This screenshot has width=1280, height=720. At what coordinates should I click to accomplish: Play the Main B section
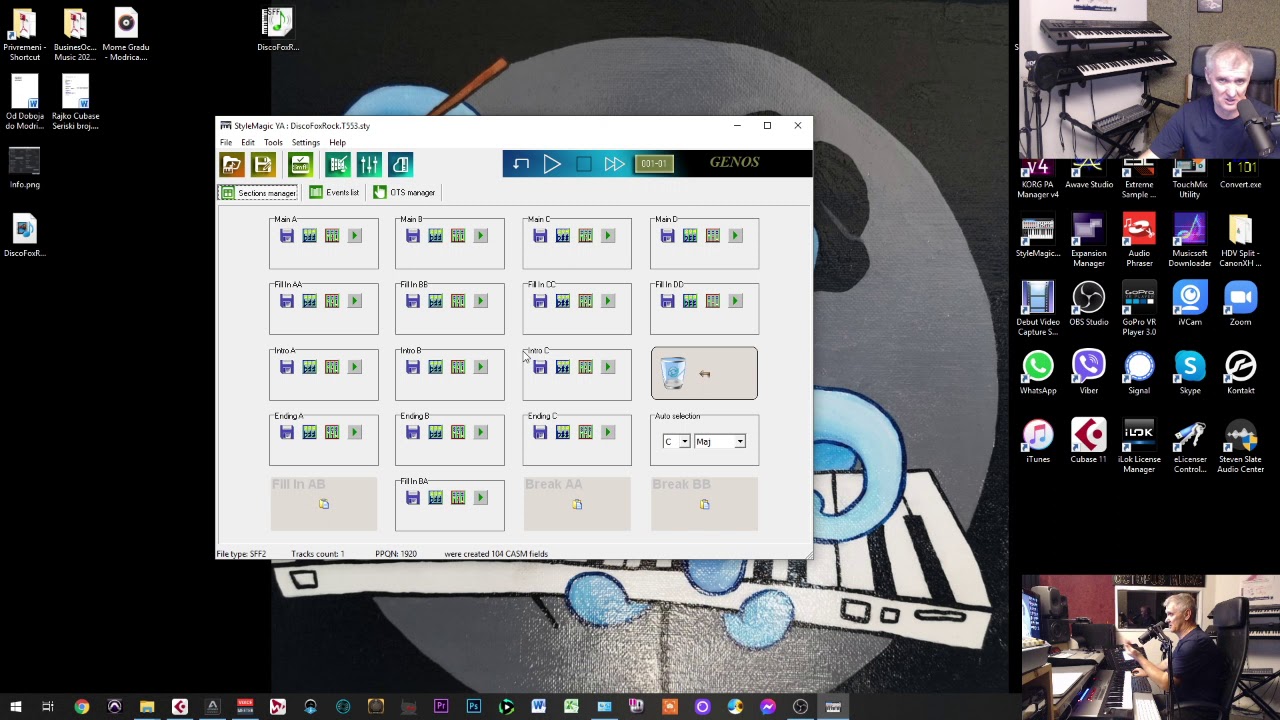(x=480, y=236)
